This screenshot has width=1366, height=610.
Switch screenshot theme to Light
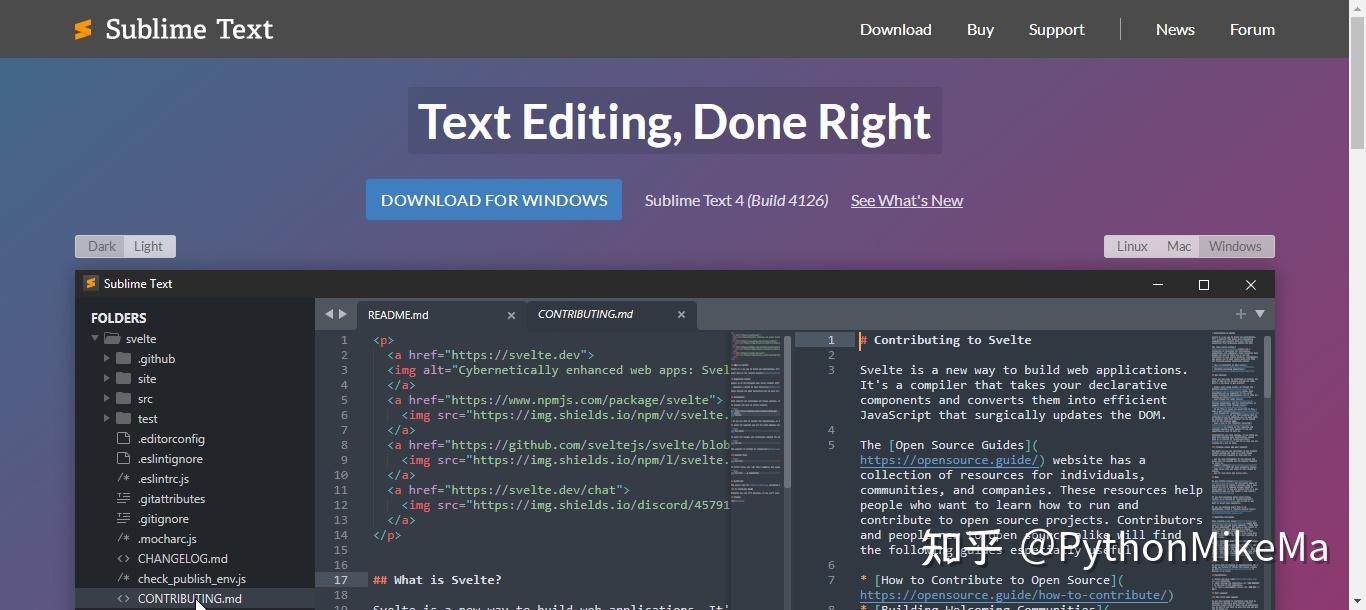149,246
